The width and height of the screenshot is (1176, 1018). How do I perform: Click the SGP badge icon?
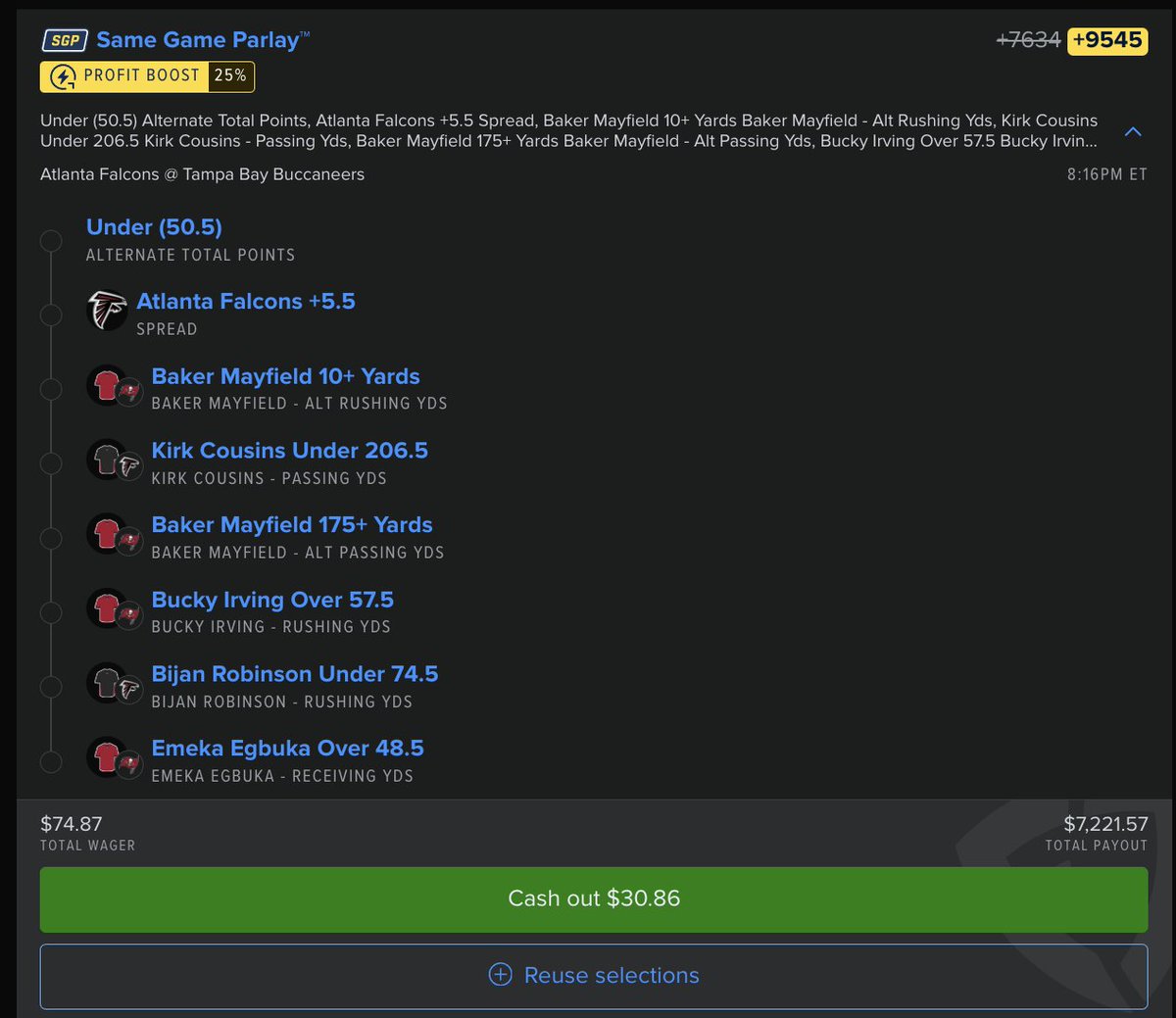[x=65, y=40]
